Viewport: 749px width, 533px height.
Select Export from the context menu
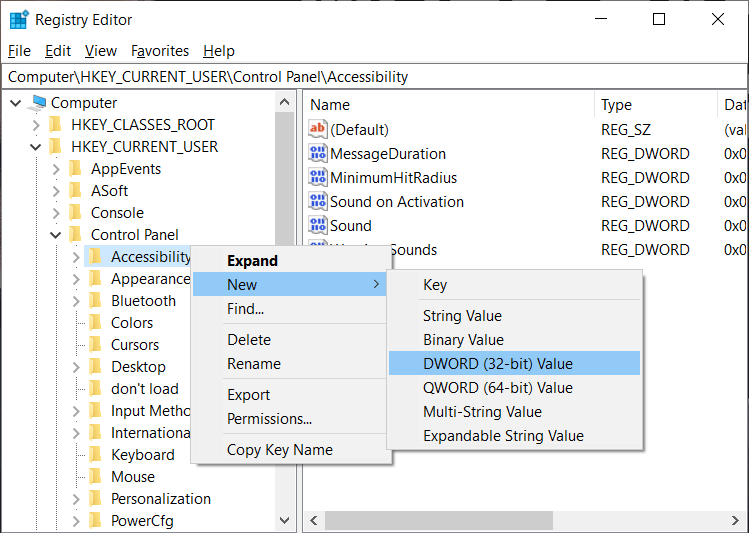point(290,394)
